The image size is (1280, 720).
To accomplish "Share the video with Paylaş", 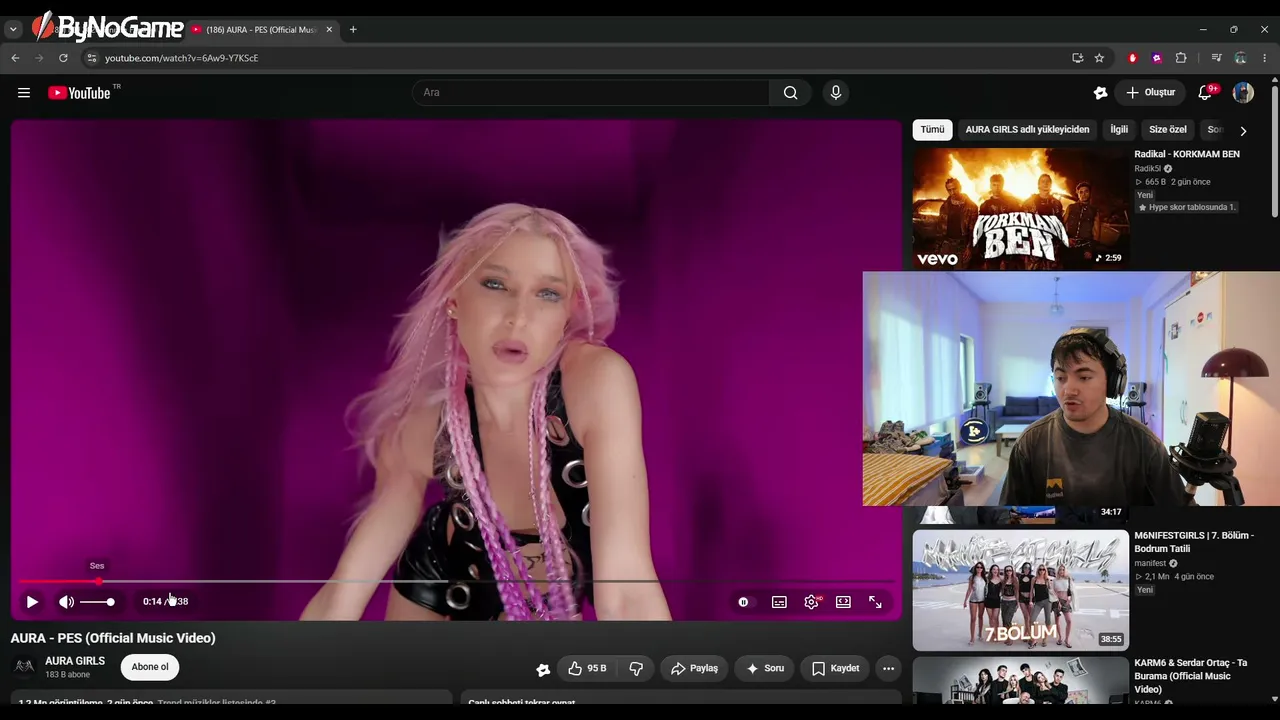I will [694, 668].
